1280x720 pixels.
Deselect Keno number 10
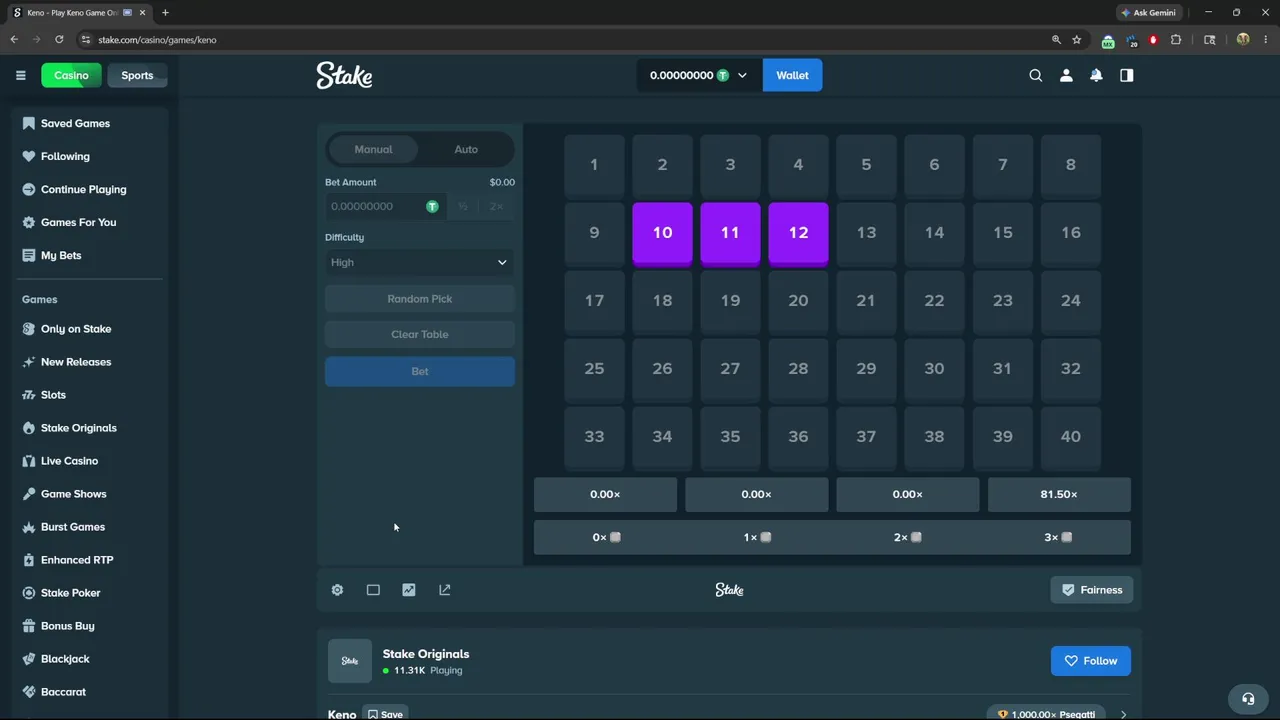coord(662,234)
